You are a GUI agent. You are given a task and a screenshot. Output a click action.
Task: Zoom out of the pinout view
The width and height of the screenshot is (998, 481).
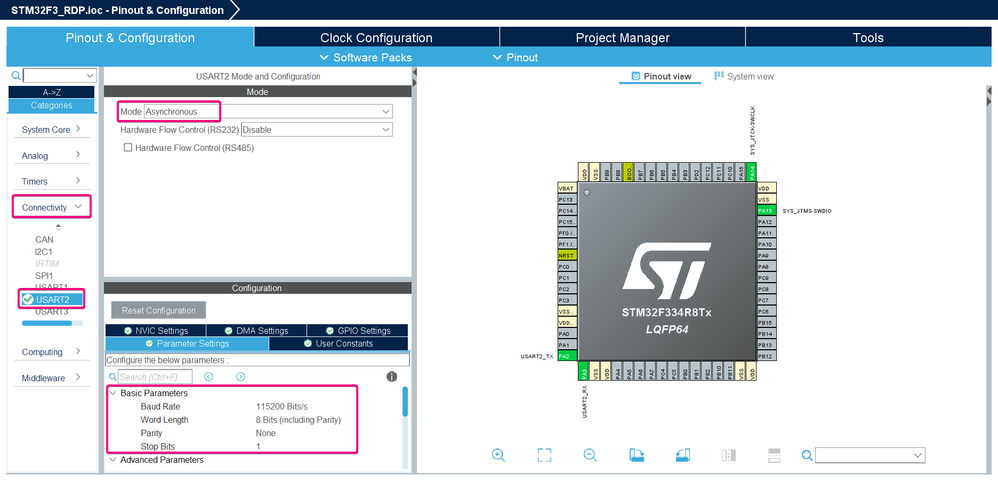pos(590,454)
